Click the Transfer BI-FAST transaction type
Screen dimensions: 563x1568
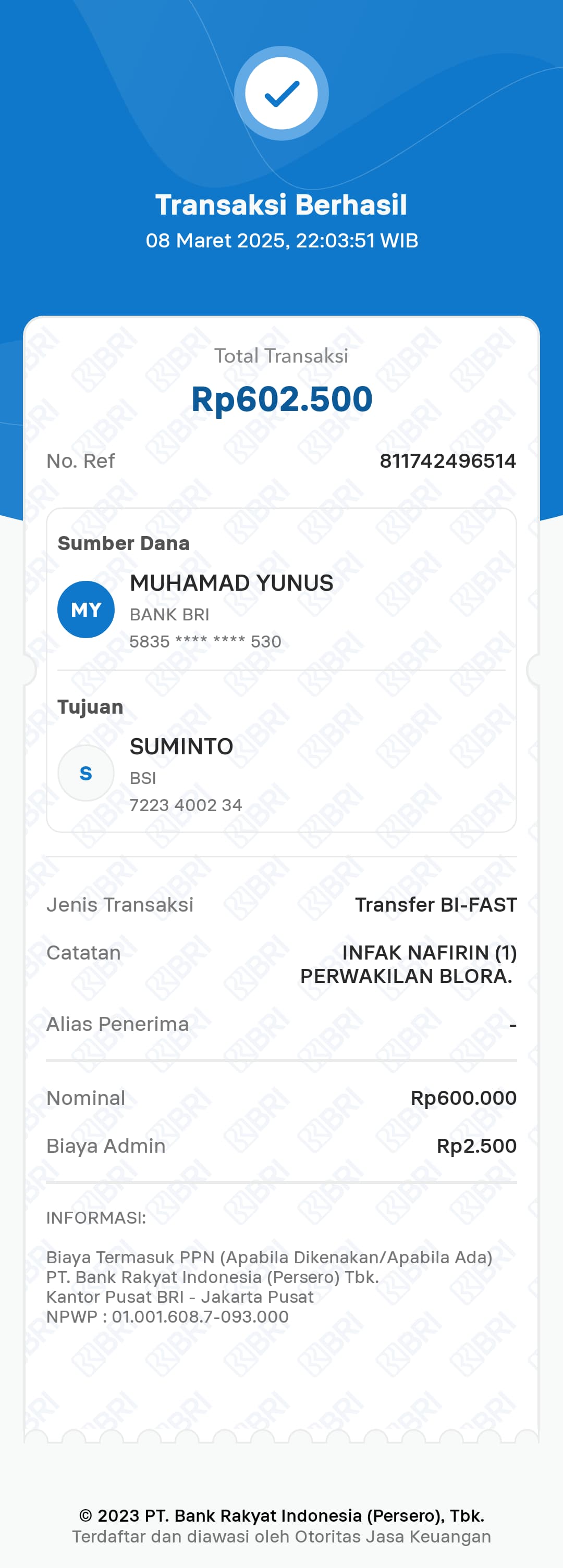click(436, 905)
